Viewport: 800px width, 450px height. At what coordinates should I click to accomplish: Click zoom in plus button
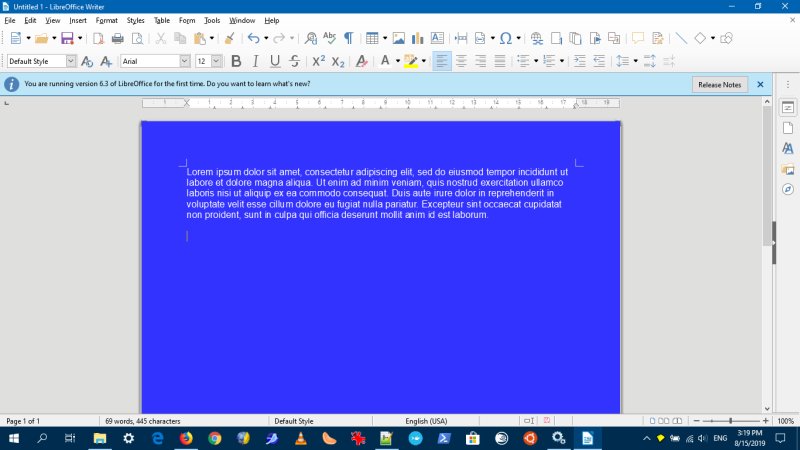pyautogui.click(x=765, y=421)
